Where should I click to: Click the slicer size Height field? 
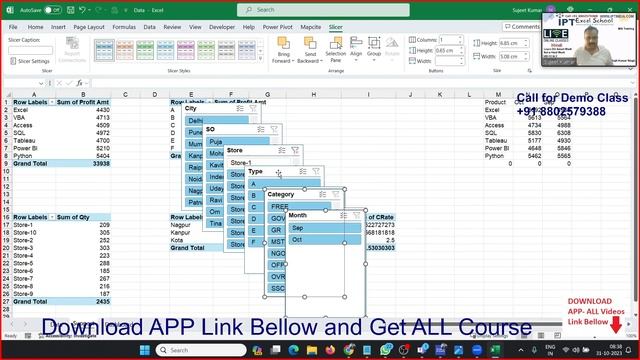[511, 43]
